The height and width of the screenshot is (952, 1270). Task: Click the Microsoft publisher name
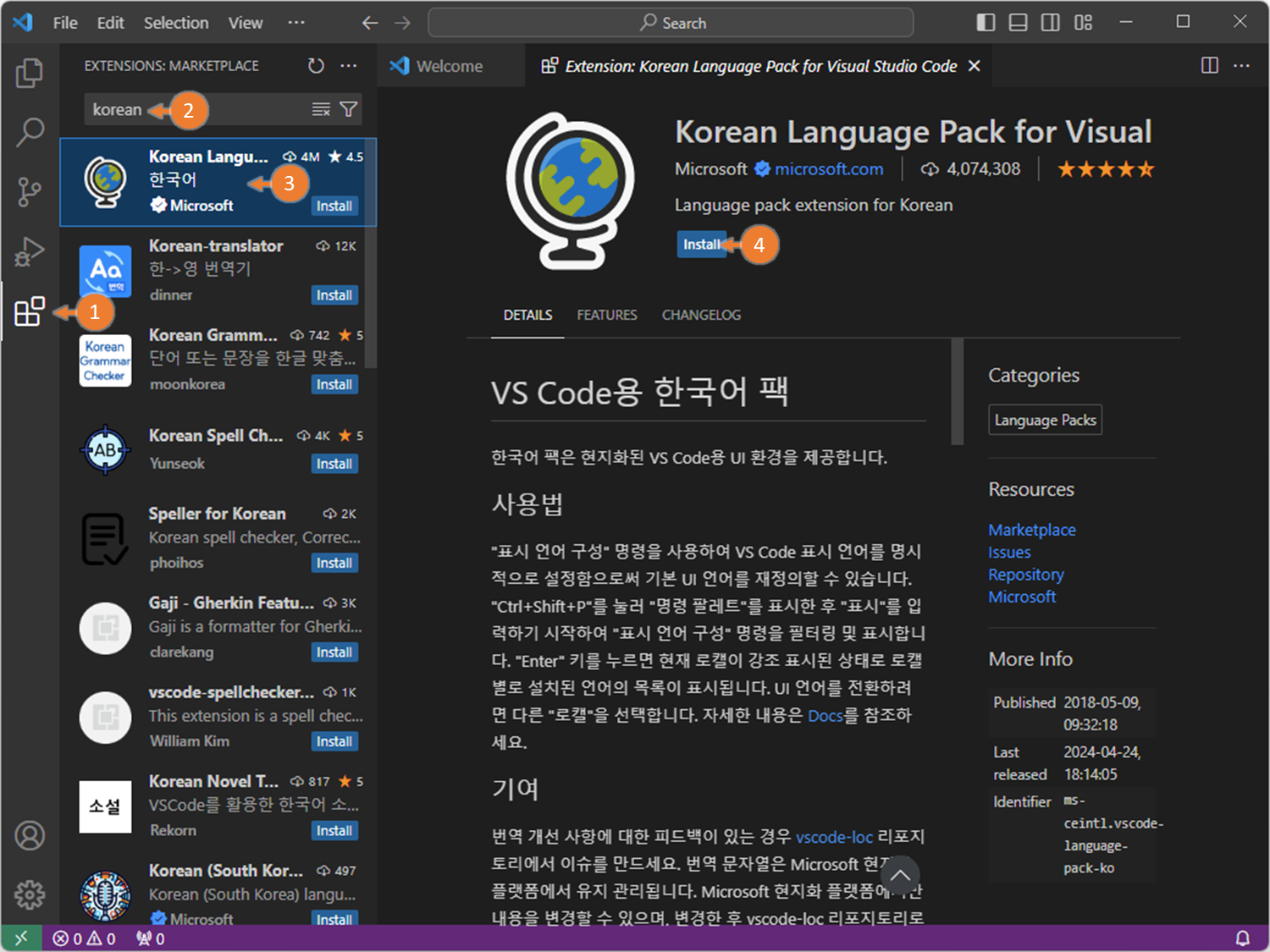coord(710,169)
